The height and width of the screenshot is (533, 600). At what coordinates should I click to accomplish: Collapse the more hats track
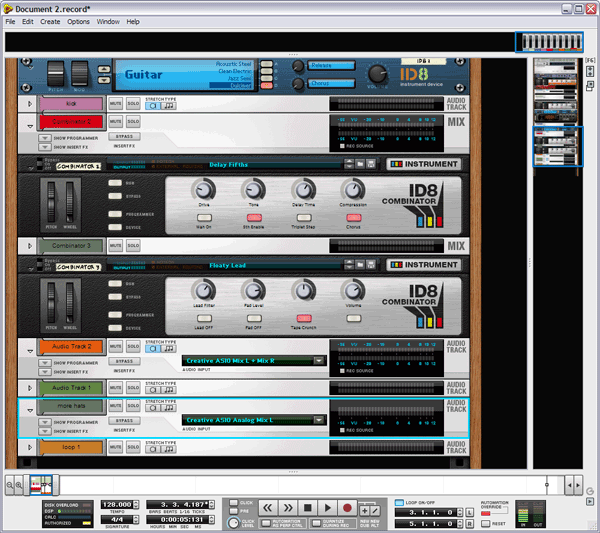pos(30,410)
